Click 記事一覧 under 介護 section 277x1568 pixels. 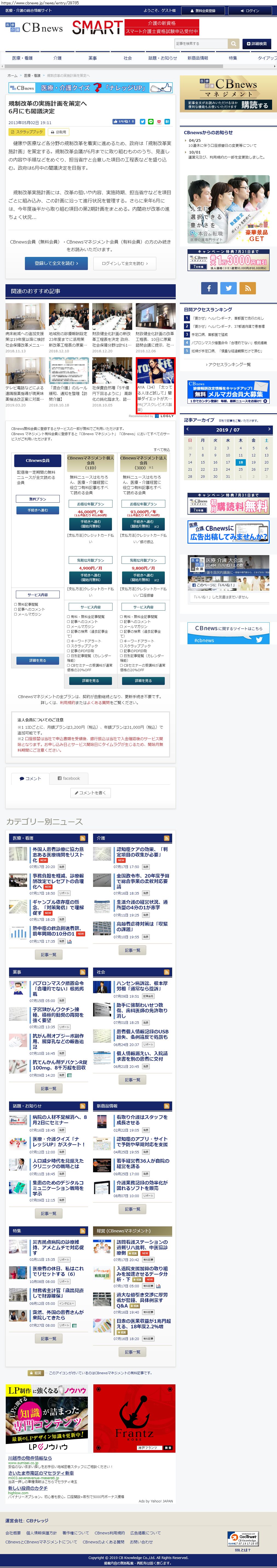pos(132,950)
